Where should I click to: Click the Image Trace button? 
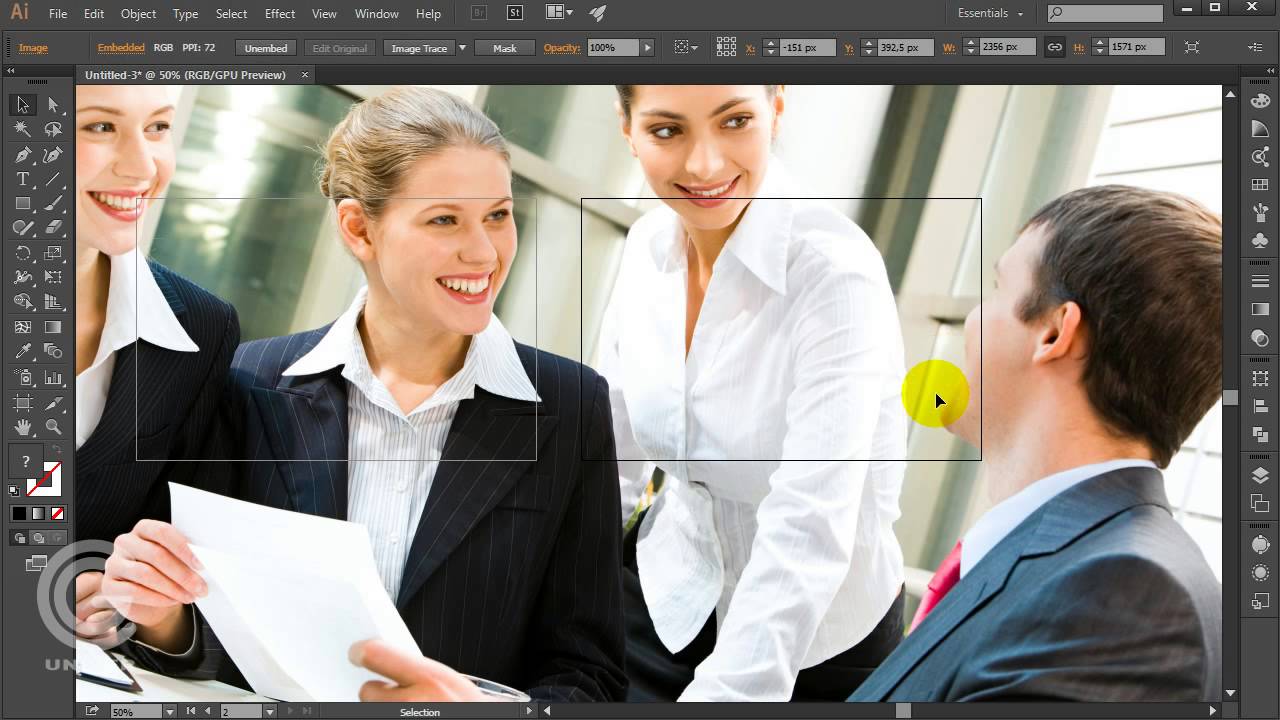[419, 48]
